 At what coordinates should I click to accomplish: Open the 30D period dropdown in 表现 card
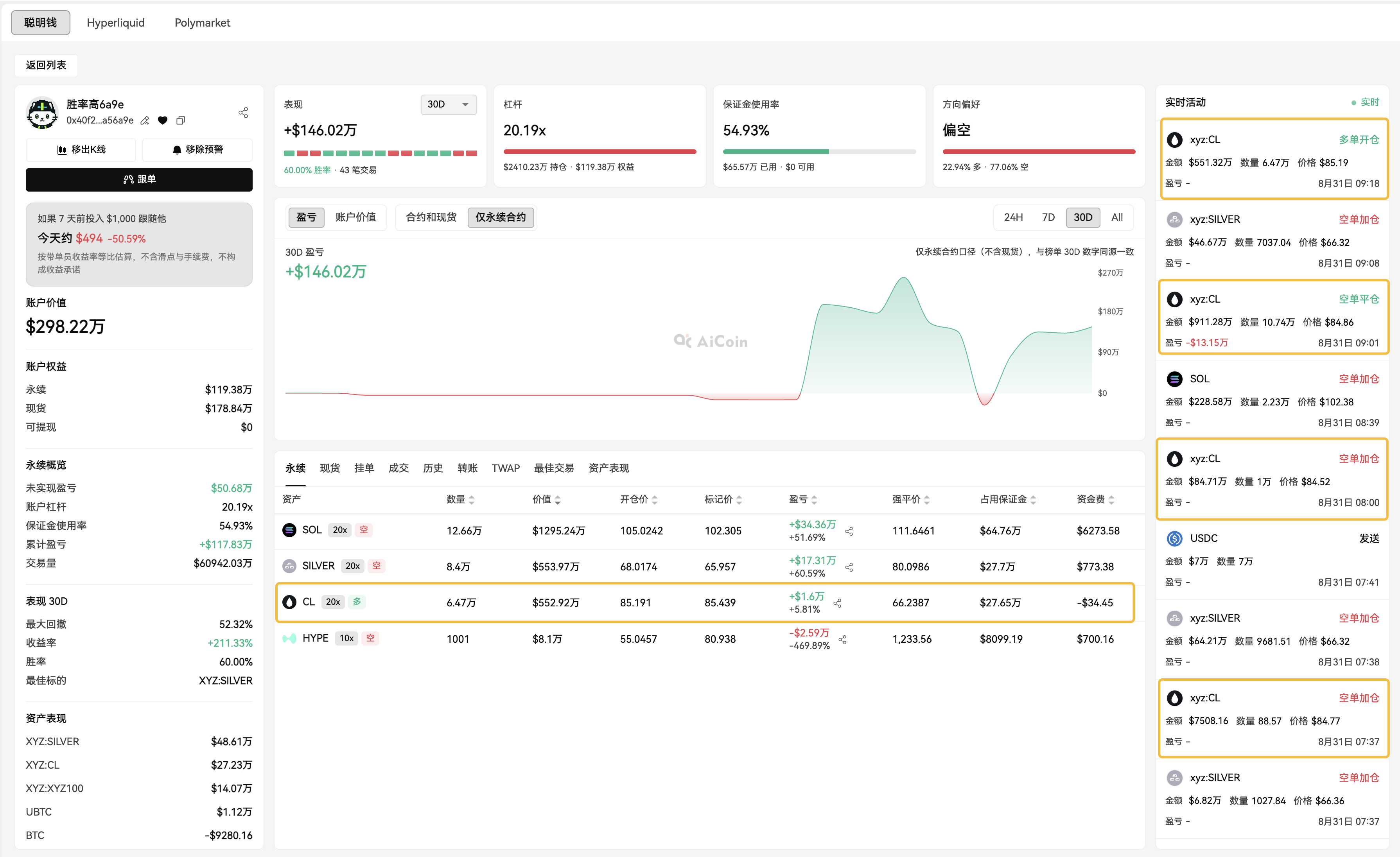[448, 104]
